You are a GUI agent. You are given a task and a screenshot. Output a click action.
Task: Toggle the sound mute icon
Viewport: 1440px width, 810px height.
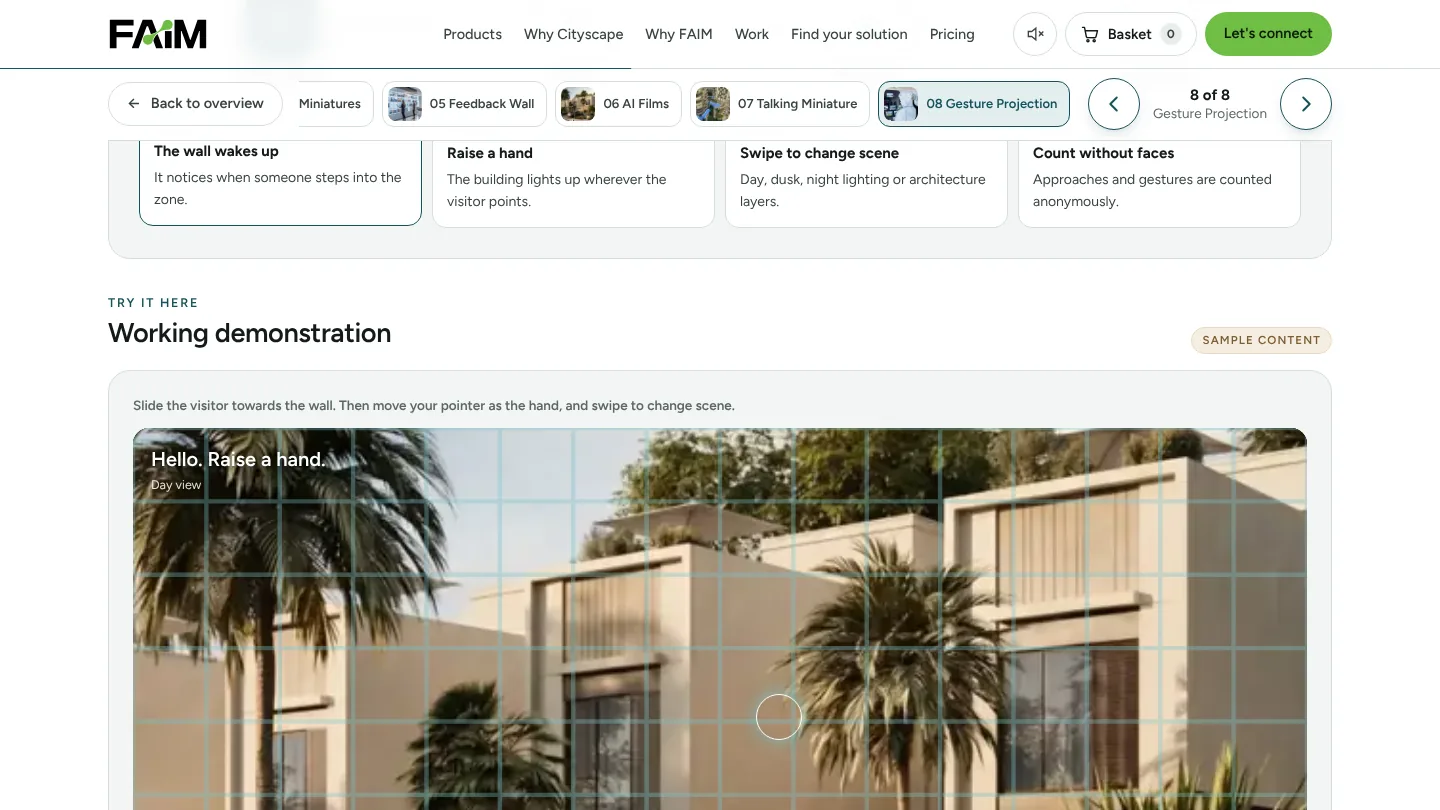pos(1035,34)
